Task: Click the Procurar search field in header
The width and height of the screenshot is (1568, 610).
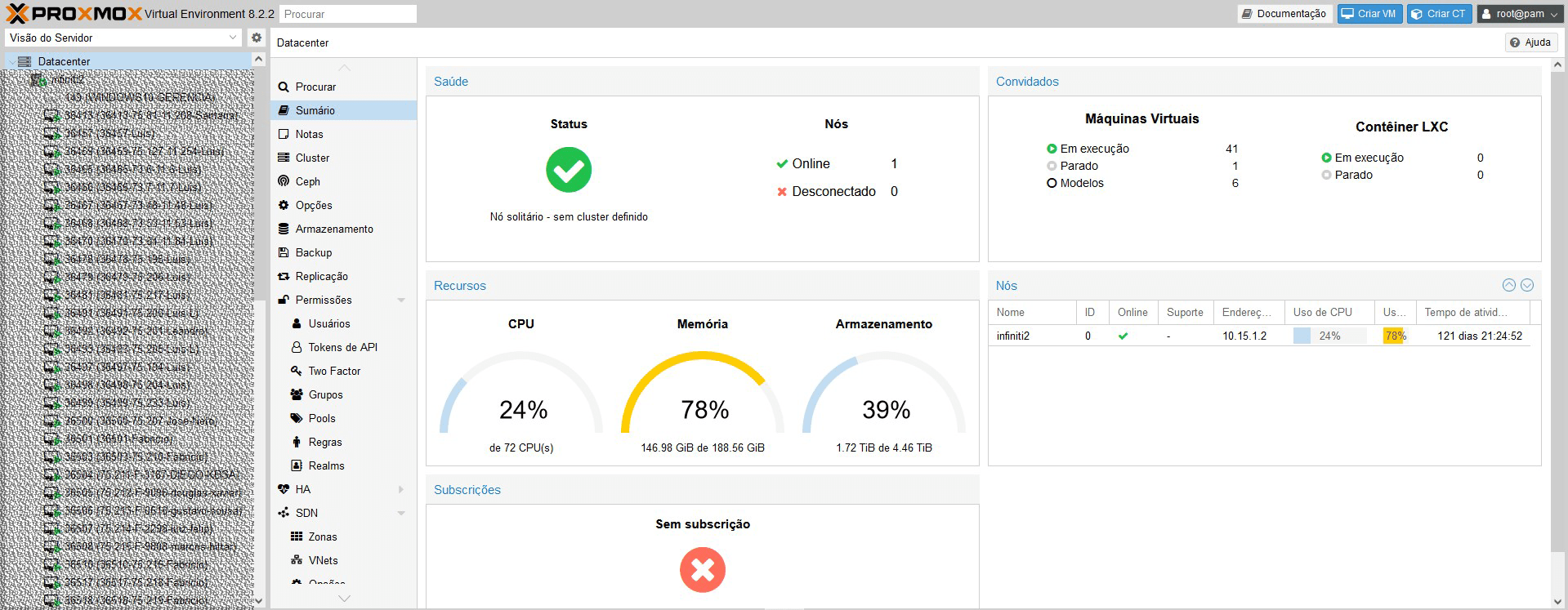Action: click(348, 14)
